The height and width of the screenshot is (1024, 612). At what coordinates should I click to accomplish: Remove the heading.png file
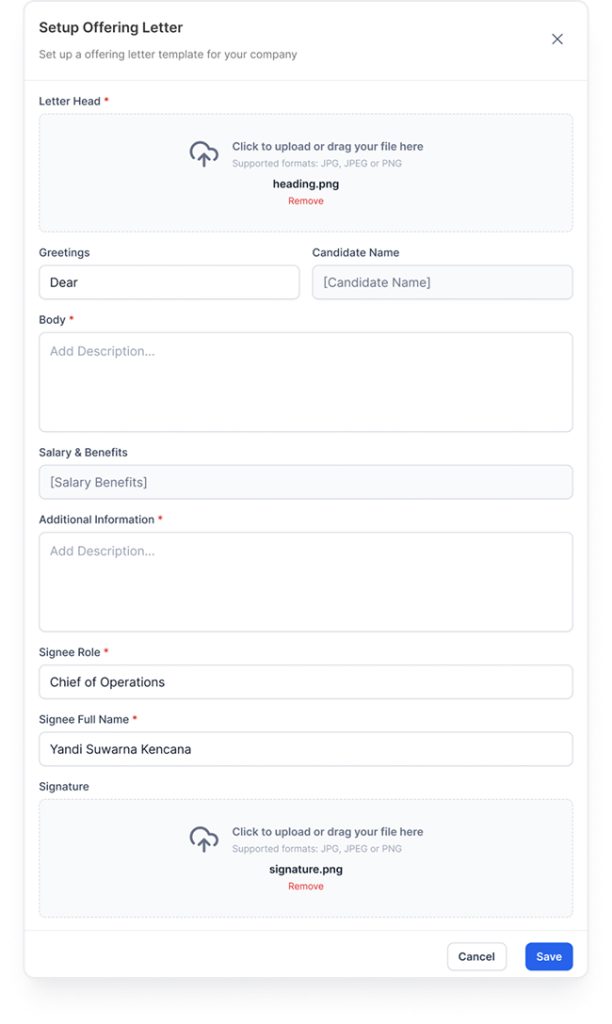coord(306,200)
